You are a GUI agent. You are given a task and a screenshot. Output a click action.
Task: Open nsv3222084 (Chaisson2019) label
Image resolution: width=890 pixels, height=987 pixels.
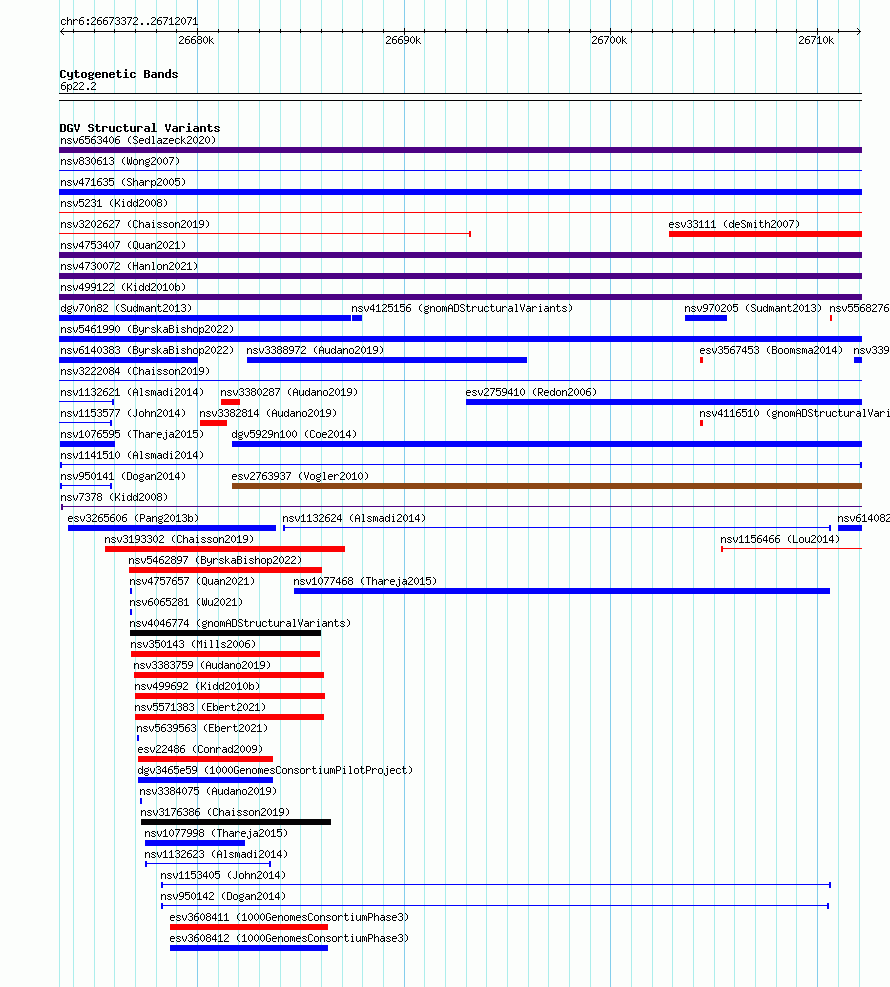pyautogui.click(x=135, y=371)
